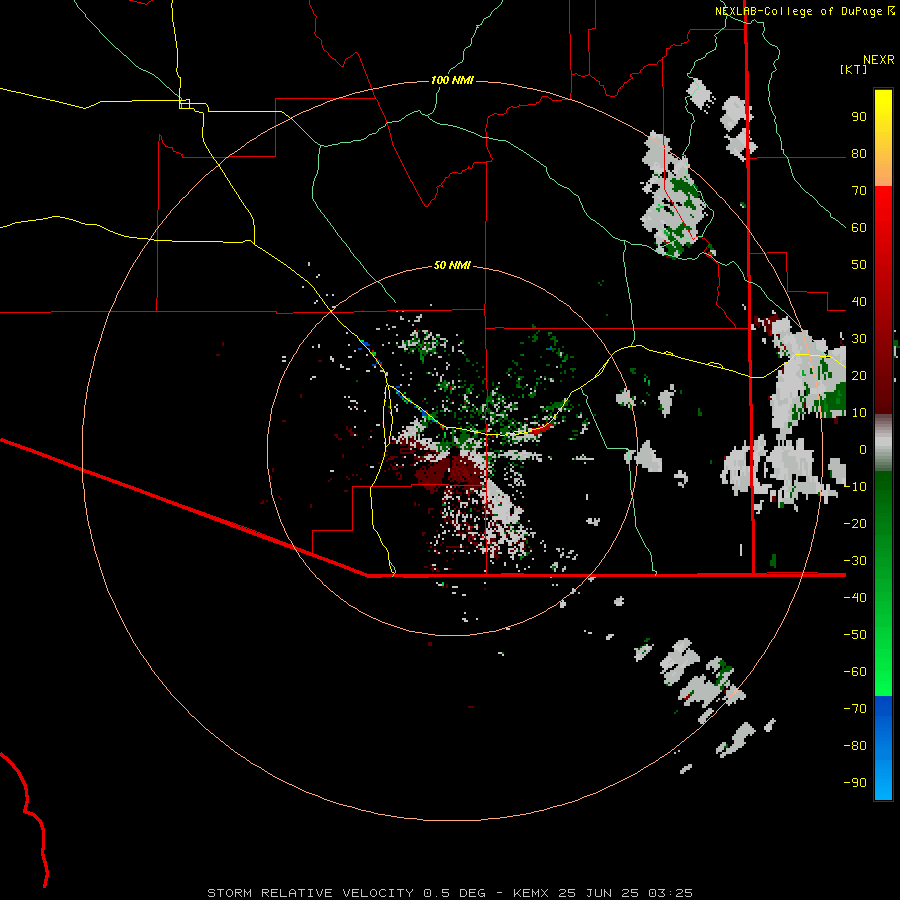Click the 60 value on the velocity scale
The image size is (900, 900).
859,228
